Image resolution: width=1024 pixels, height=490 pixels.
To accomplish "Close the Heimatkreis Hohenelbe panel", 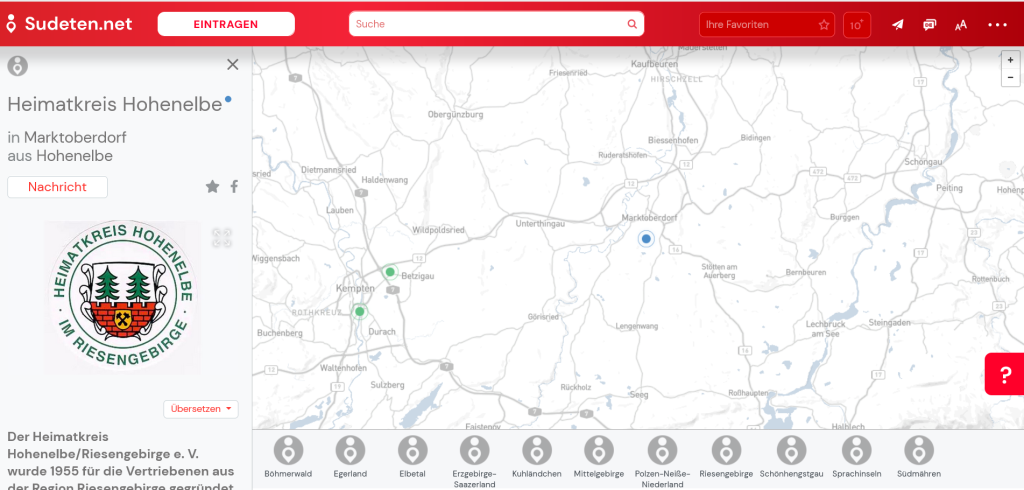I will point(233,64).
